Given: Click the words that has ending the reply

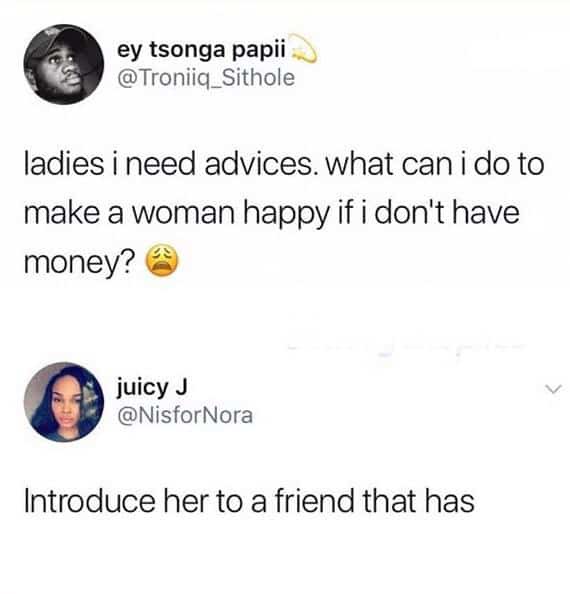Looking at the screenshot, I should (x=419, y=501).
